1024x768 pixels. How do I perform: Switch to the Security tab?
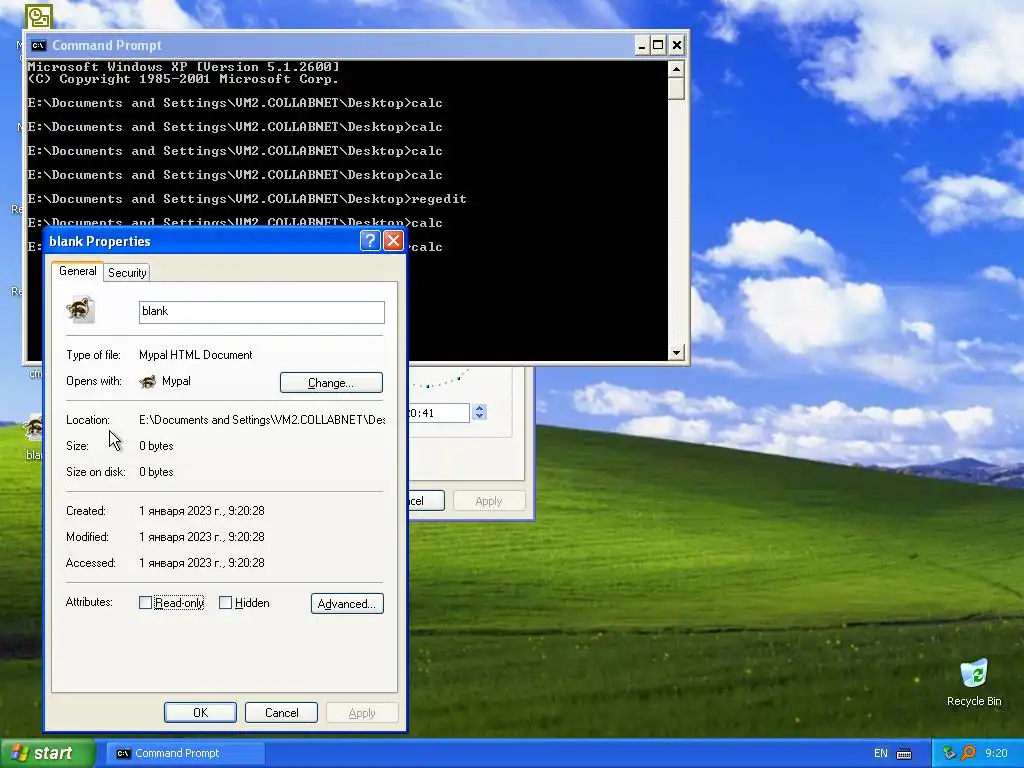tap(127, 273)
